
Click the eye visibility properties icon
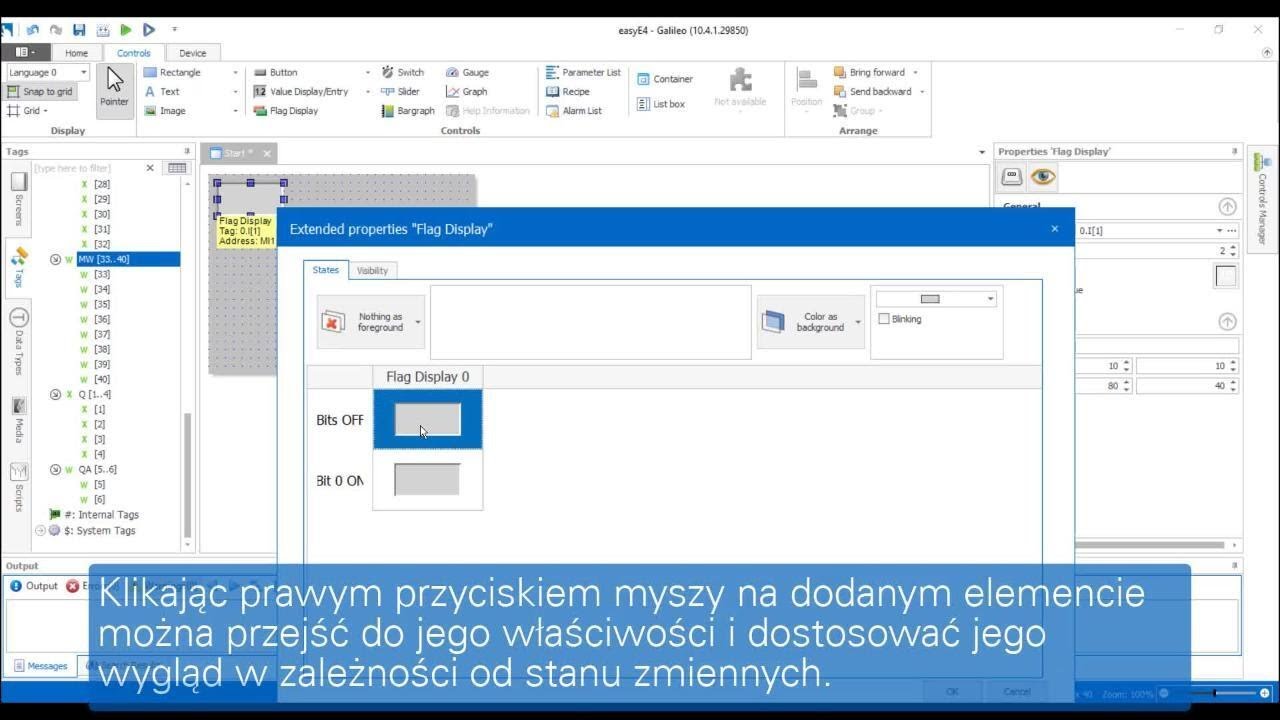coord(1043,177)
